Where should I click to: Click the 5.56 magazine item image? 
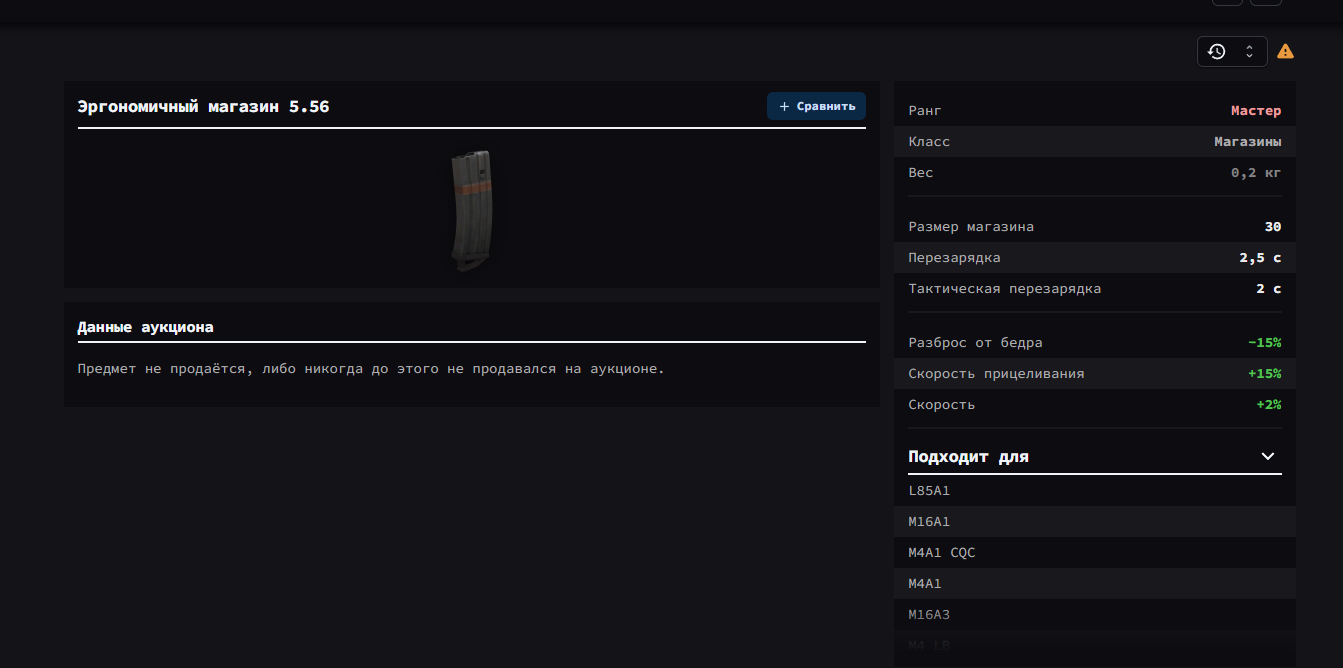(x=472, y=211)
